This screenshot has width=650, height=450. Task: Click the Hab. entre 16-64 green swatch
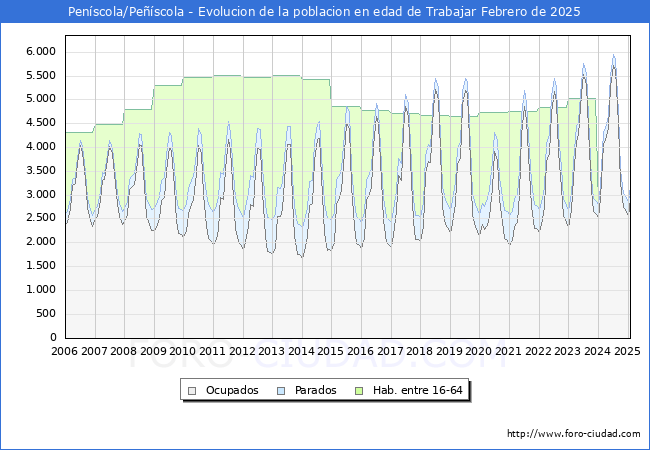[359, 391]
